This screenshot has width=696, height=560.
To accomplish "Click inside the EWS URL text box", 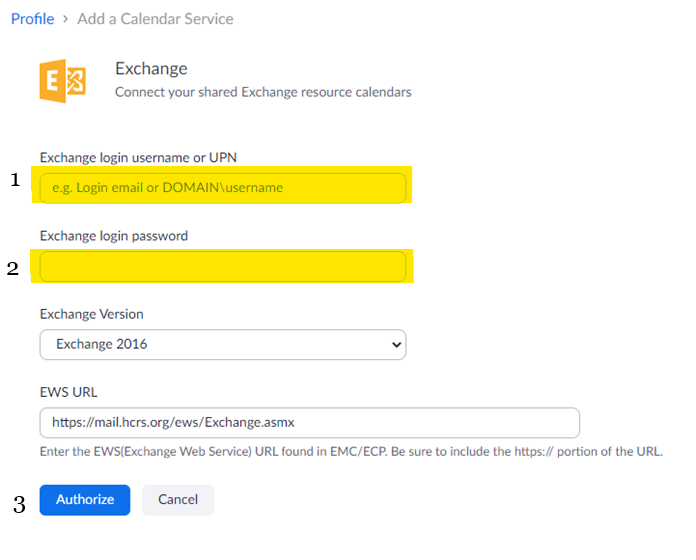I will point(309,423).
